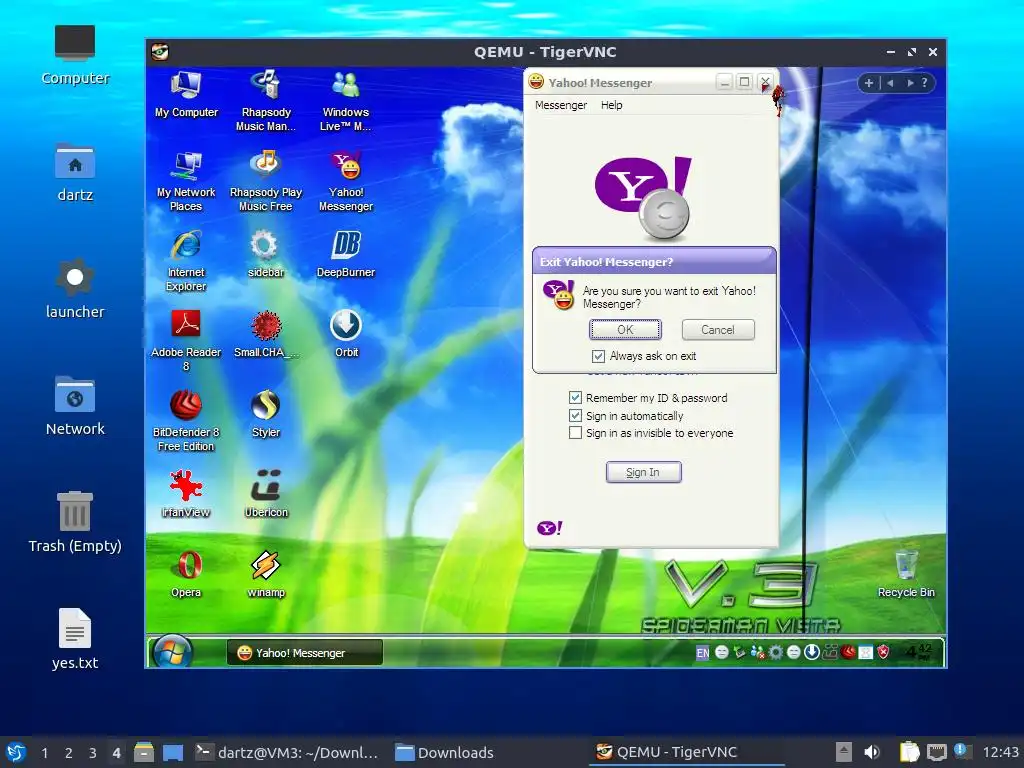Open Windows Live Messenger tray icon
This screenshot has height=768, width=1024.
[x=758, y=652]
